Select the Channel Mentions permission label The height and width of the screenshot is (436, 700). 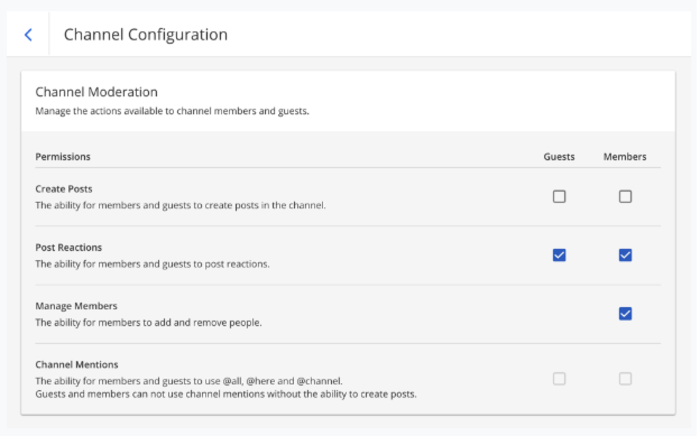pyautogui.click(x=77, y=365)
